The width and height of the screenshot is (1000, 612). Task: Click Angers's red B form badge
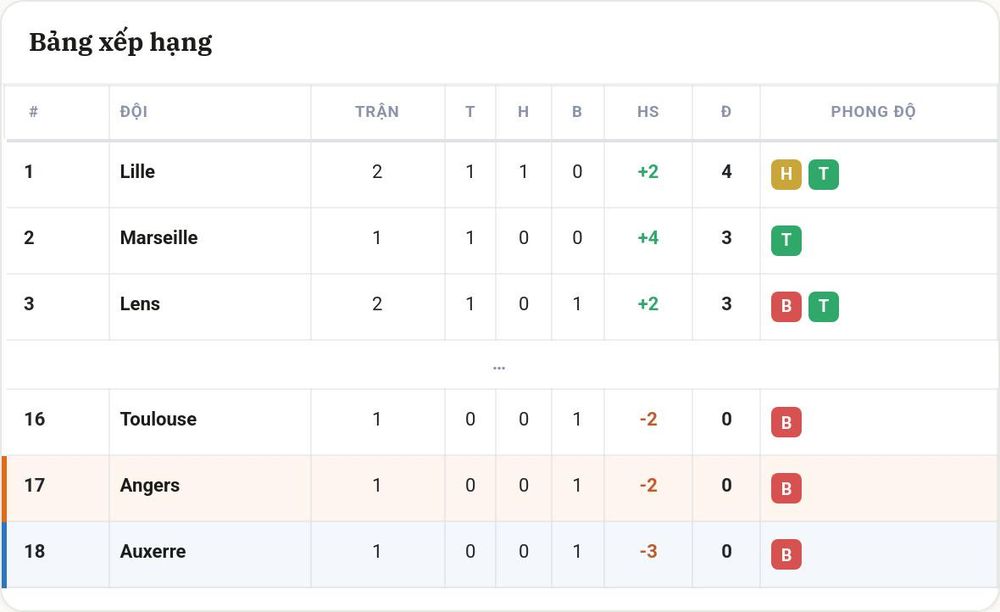coord(786,488)
